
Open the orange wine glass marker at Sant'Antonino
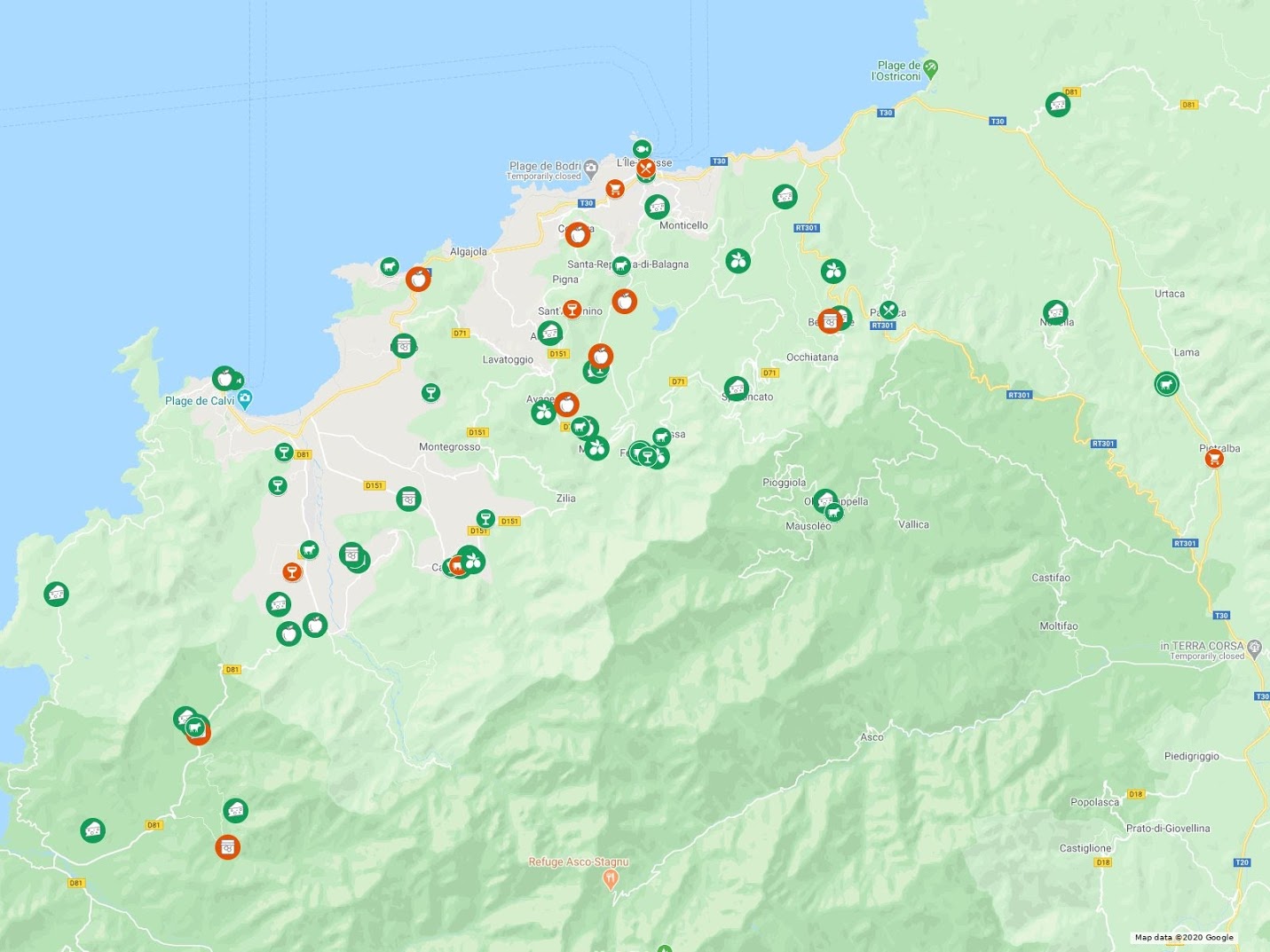(572, 309)
